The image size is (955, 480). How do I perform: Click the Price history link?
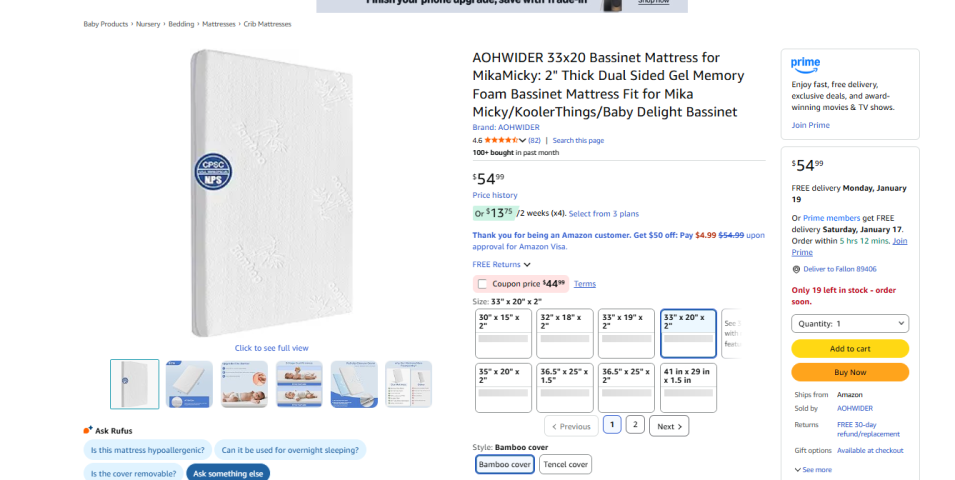click(x=495, y=195)
